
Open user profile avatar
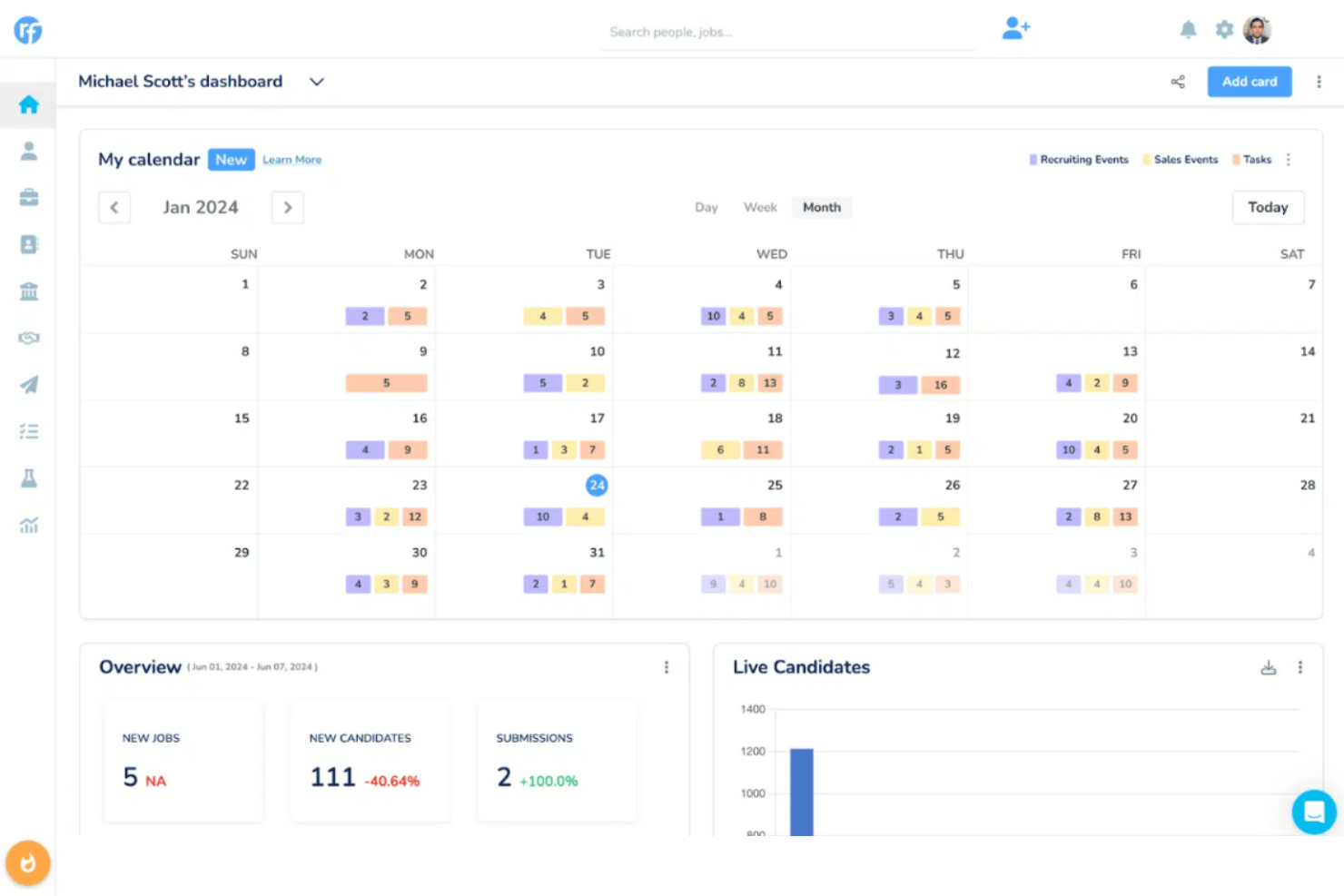point(1257,30)
